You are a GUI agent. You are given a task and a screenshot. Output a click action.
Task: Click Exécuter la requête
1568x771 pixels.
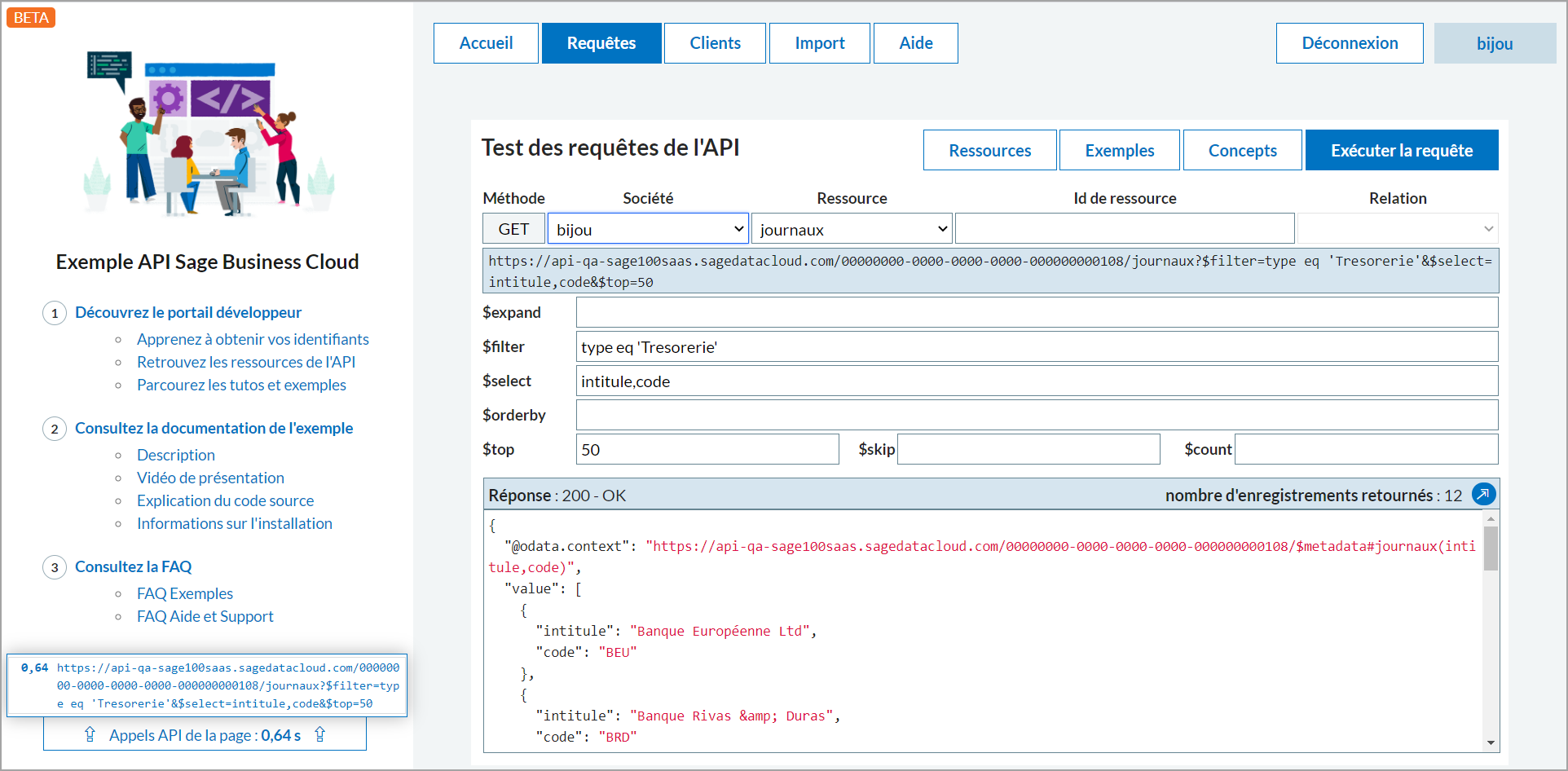[x=1402, y=150]
